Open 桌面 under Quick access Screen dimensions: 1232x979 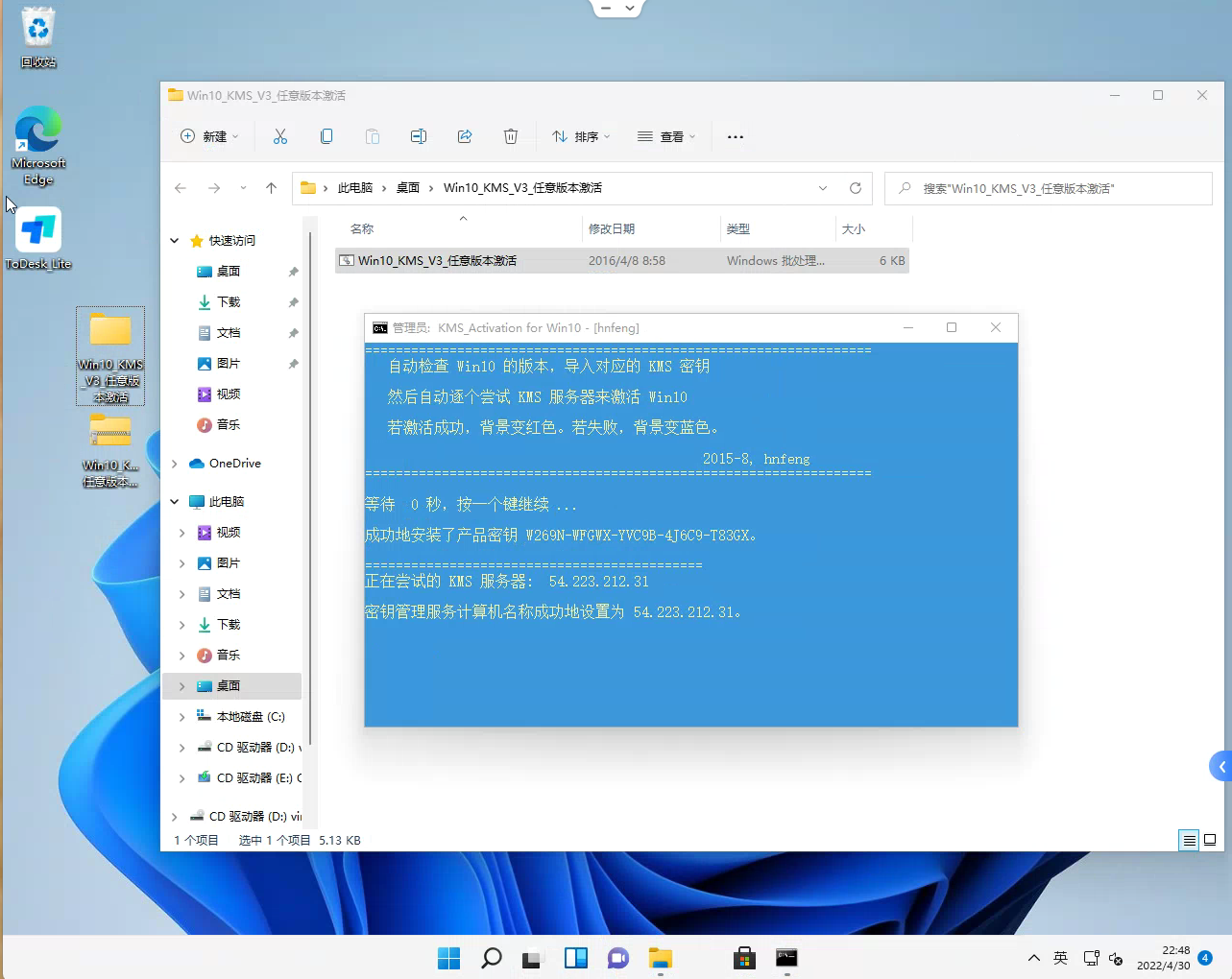(x=229, y=272)
